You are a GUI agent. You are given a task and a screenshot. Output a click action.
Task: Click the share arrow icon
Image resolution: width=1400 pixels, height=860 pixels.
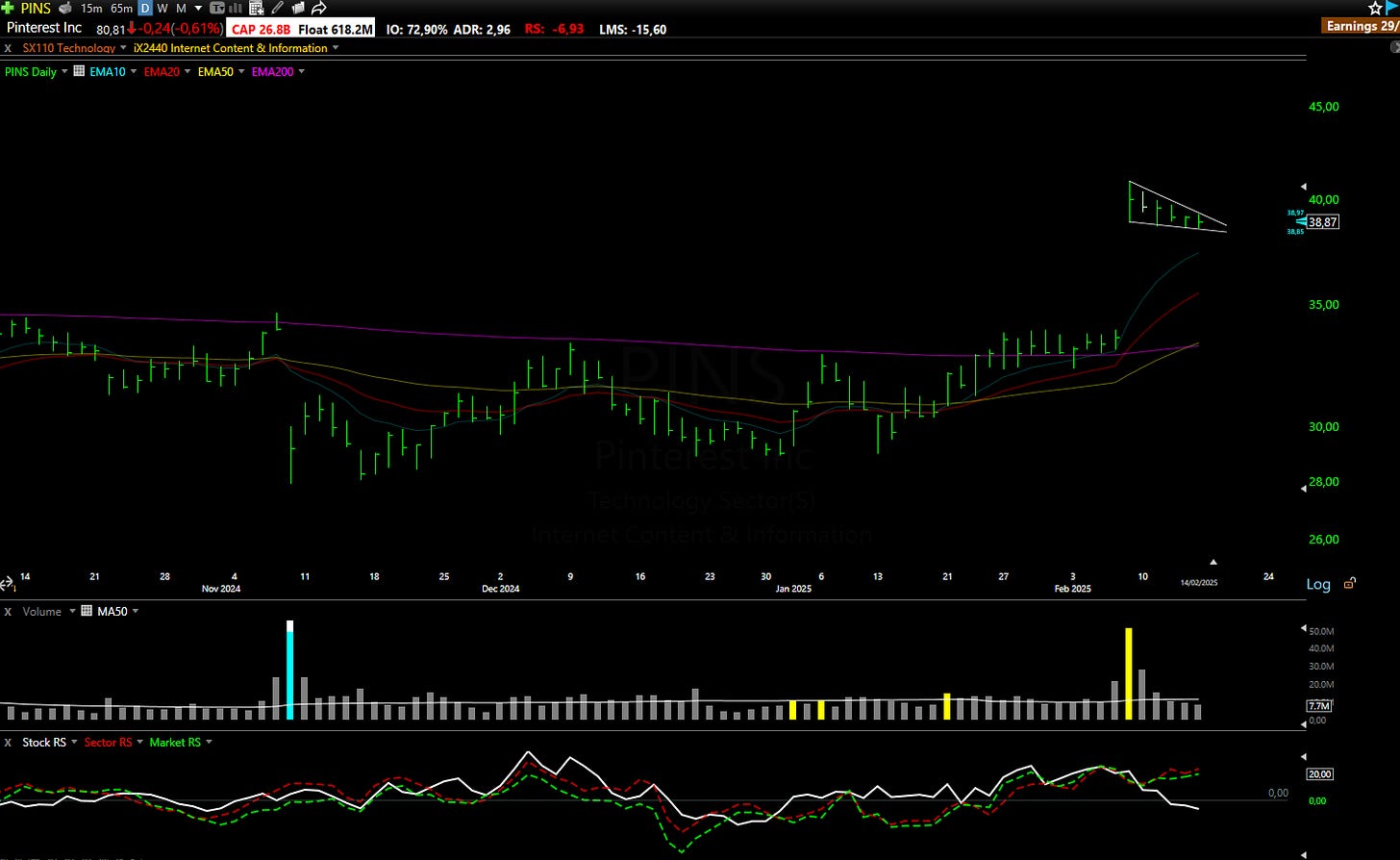(x=319, y=8)
